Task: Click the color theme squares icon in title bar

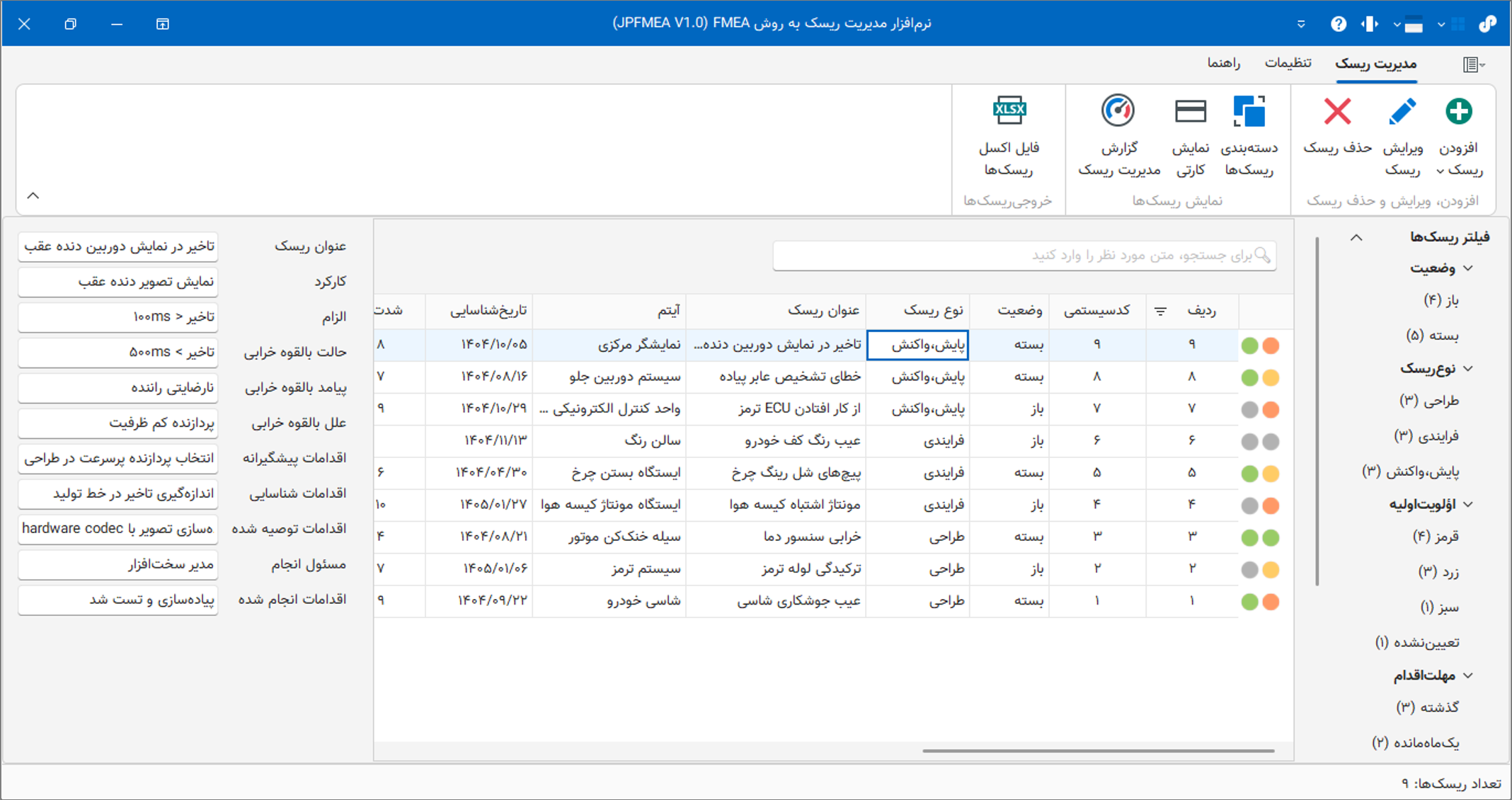Action: [x=1457, y=24]
